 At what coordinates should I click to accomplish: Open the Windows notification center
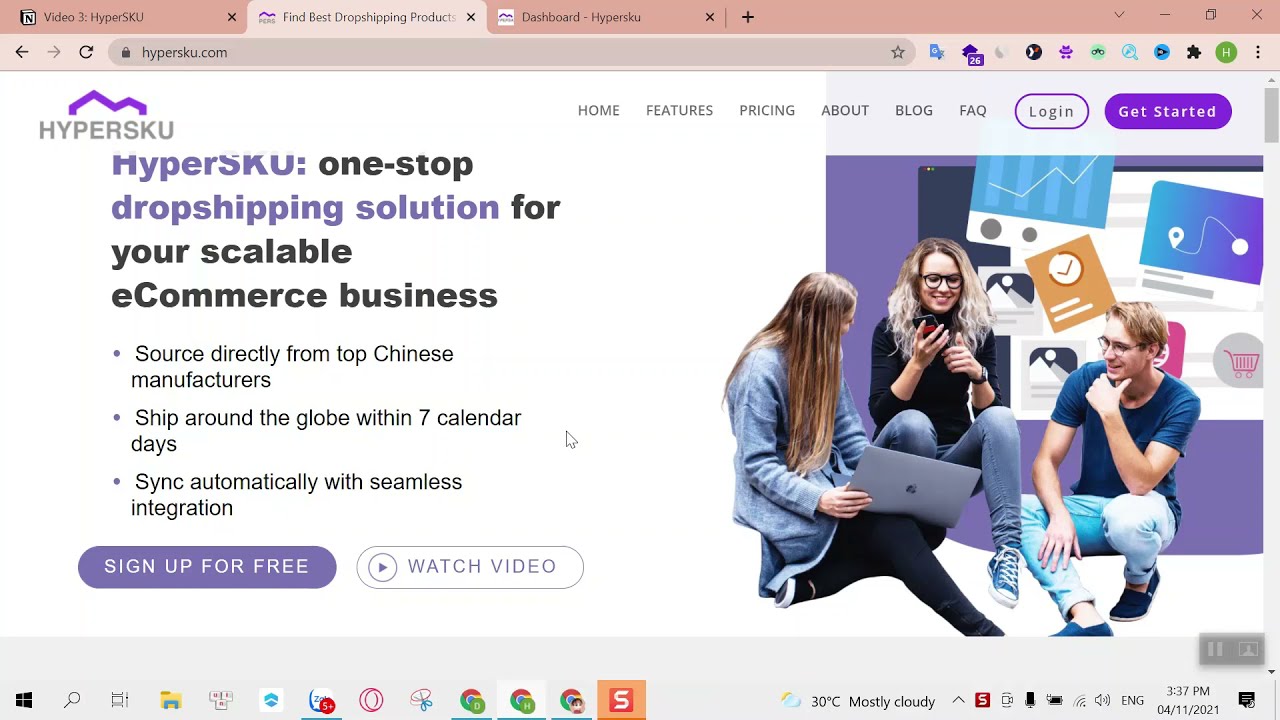1247,700
